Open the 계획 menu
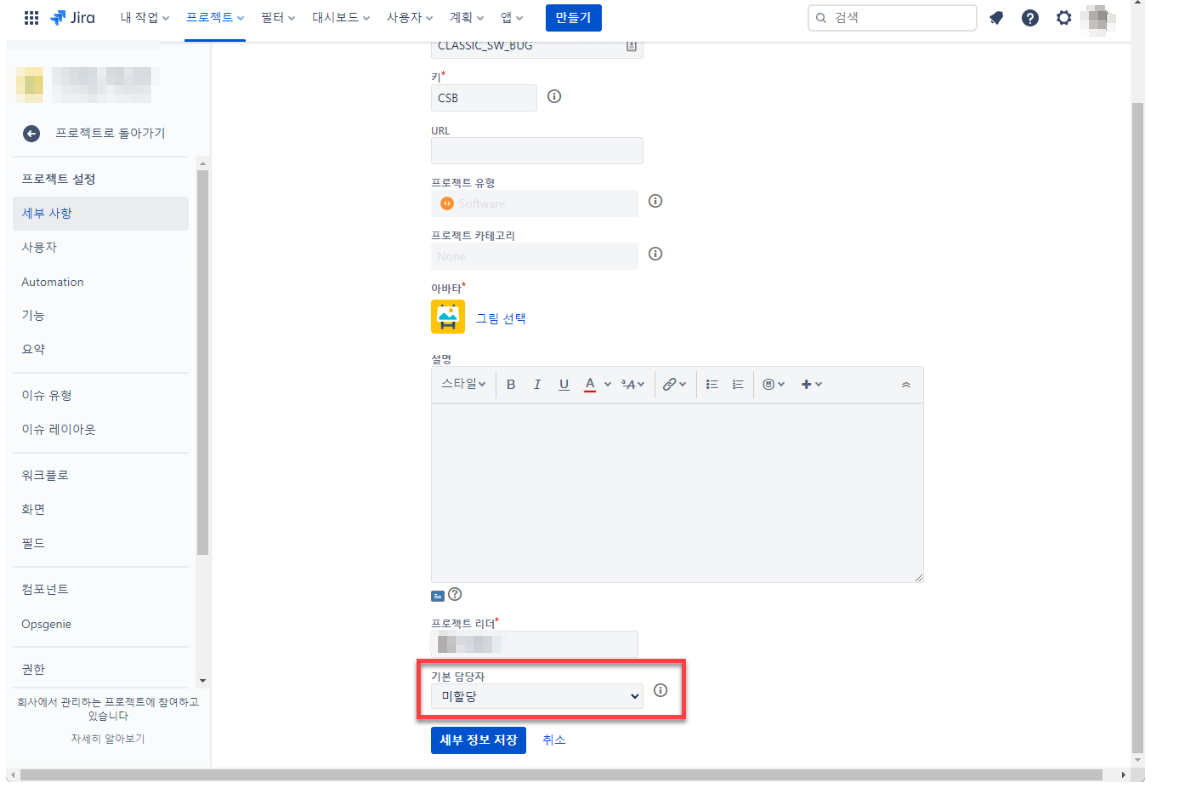 click(x=466, y=18)
